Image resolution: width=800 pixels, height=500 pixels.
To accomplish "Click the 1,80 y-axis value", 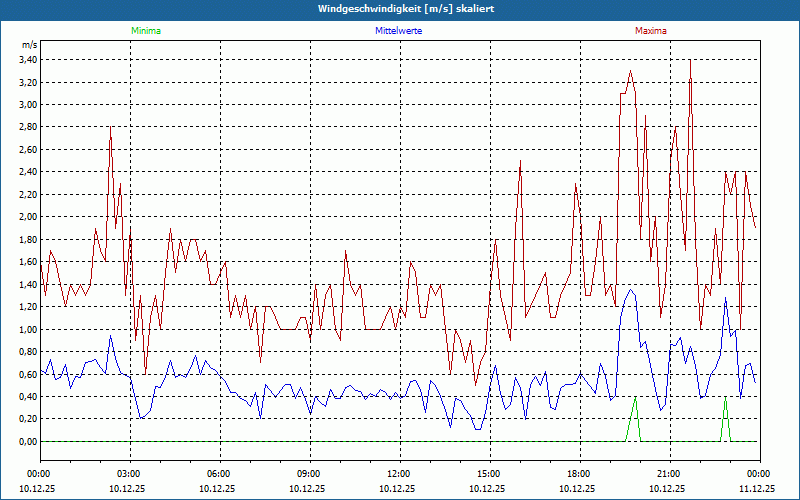I will coord(28,239).
